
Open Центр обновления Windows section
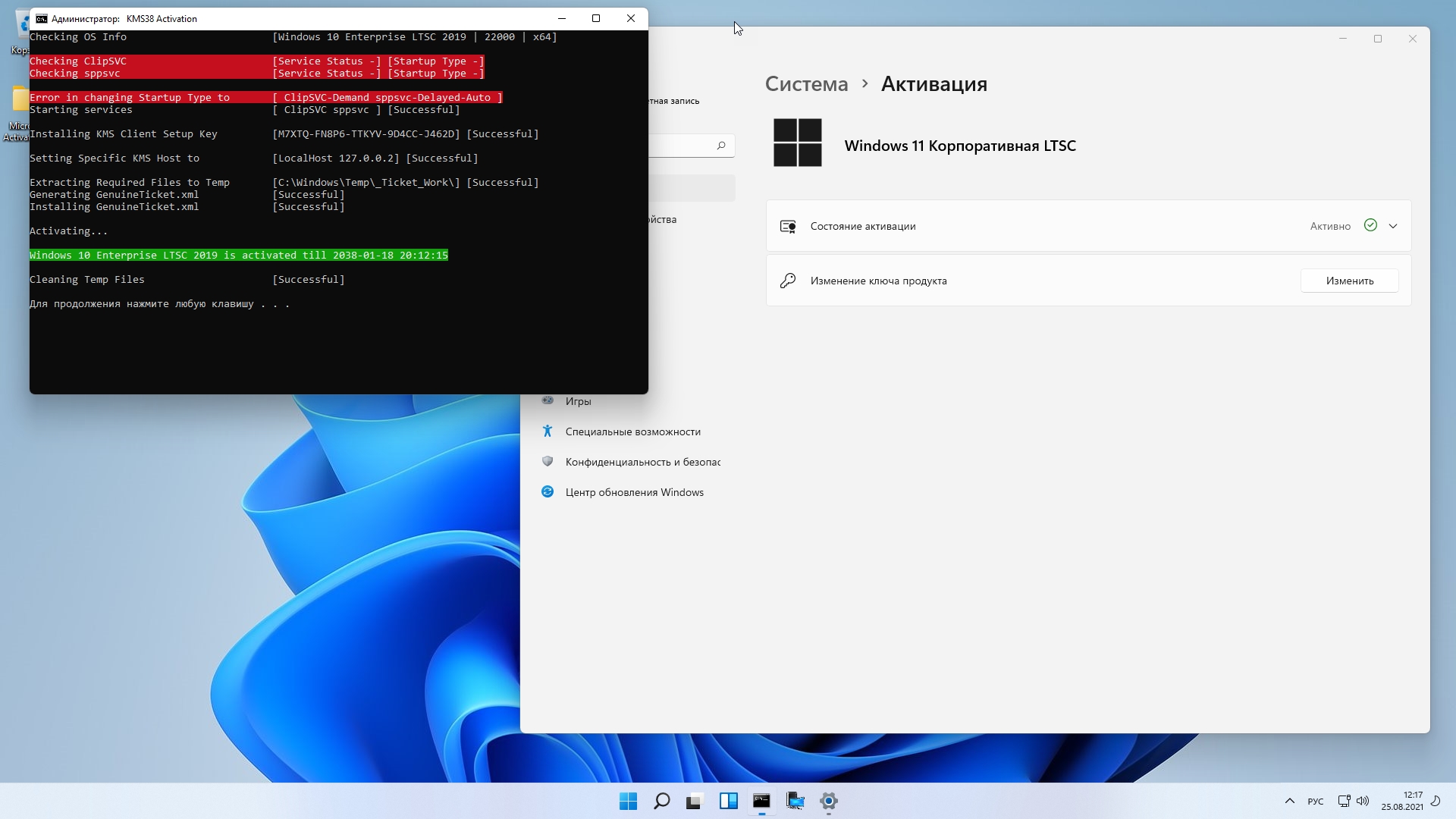[634, 492]
